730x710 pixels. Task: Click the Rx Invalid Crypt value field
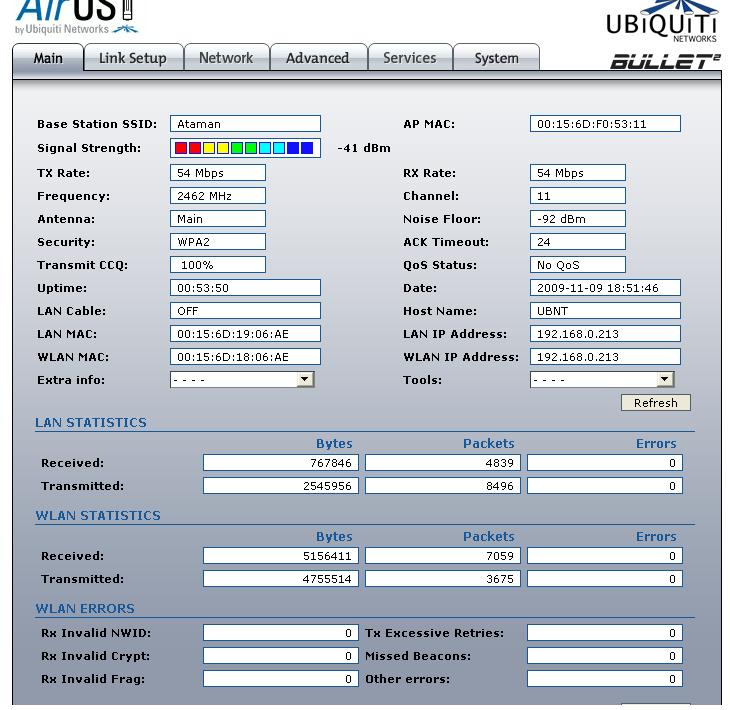coord(281,656)
